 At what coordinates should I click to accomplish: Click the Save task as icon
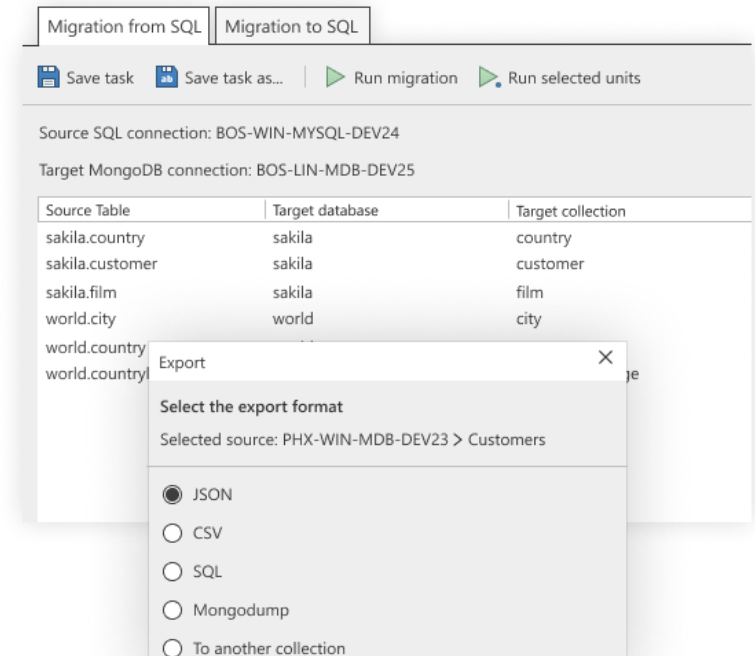(167, 78)
